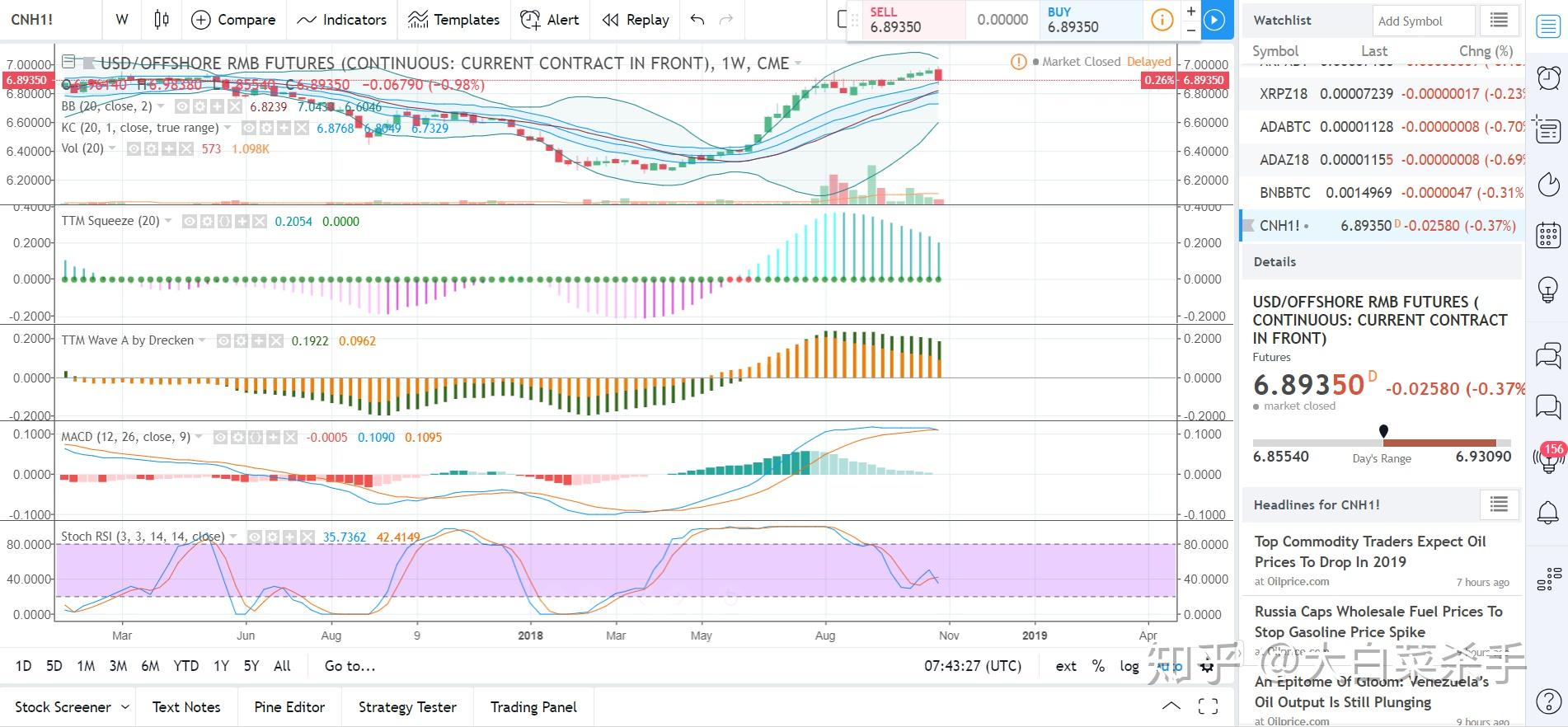Open W interval selector
Screen dimensions: 1568x727
click(x=122, y=19)
